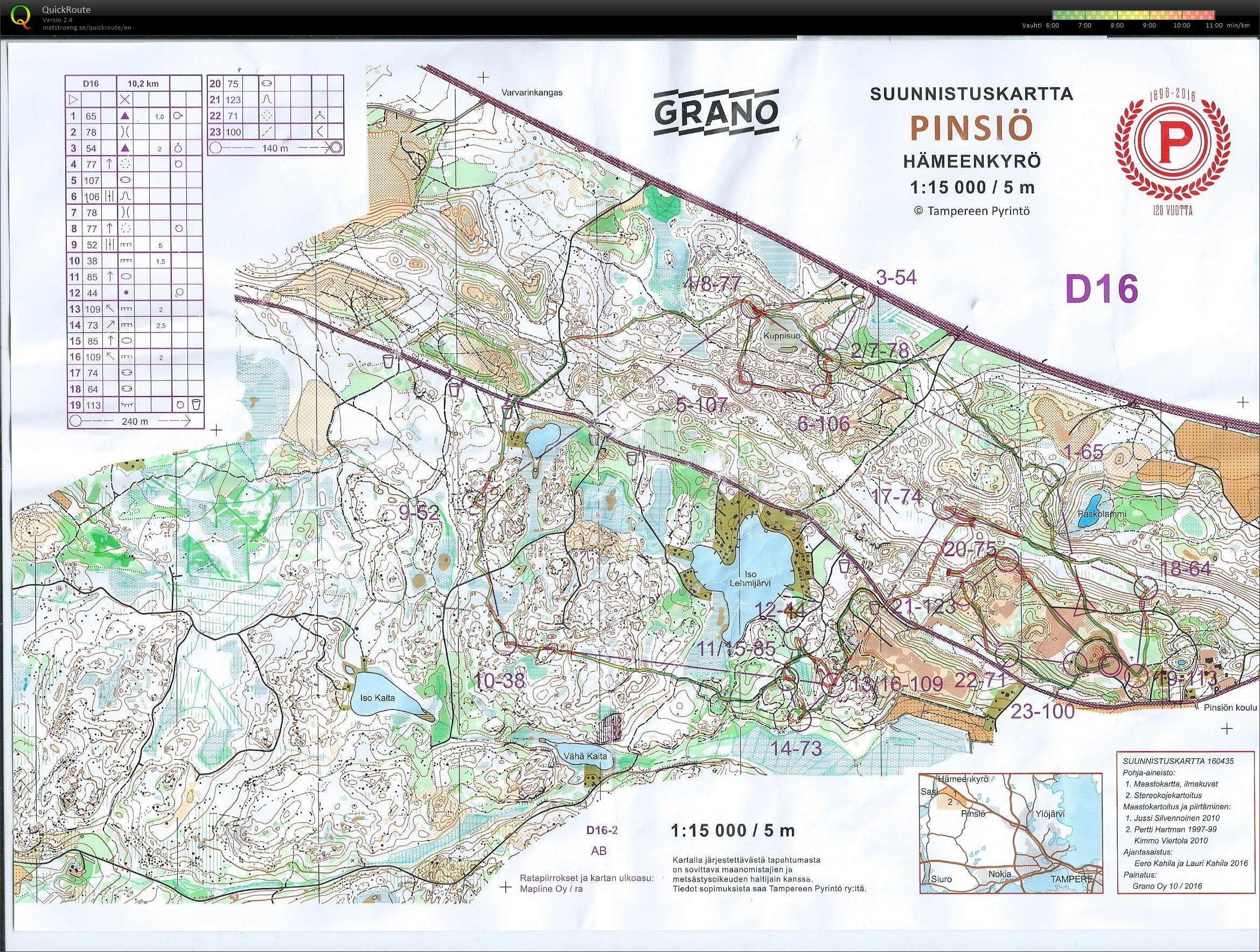
Task: Click the pace color gradient scale
Action: pyautogui.click(x=1133, y=15)
